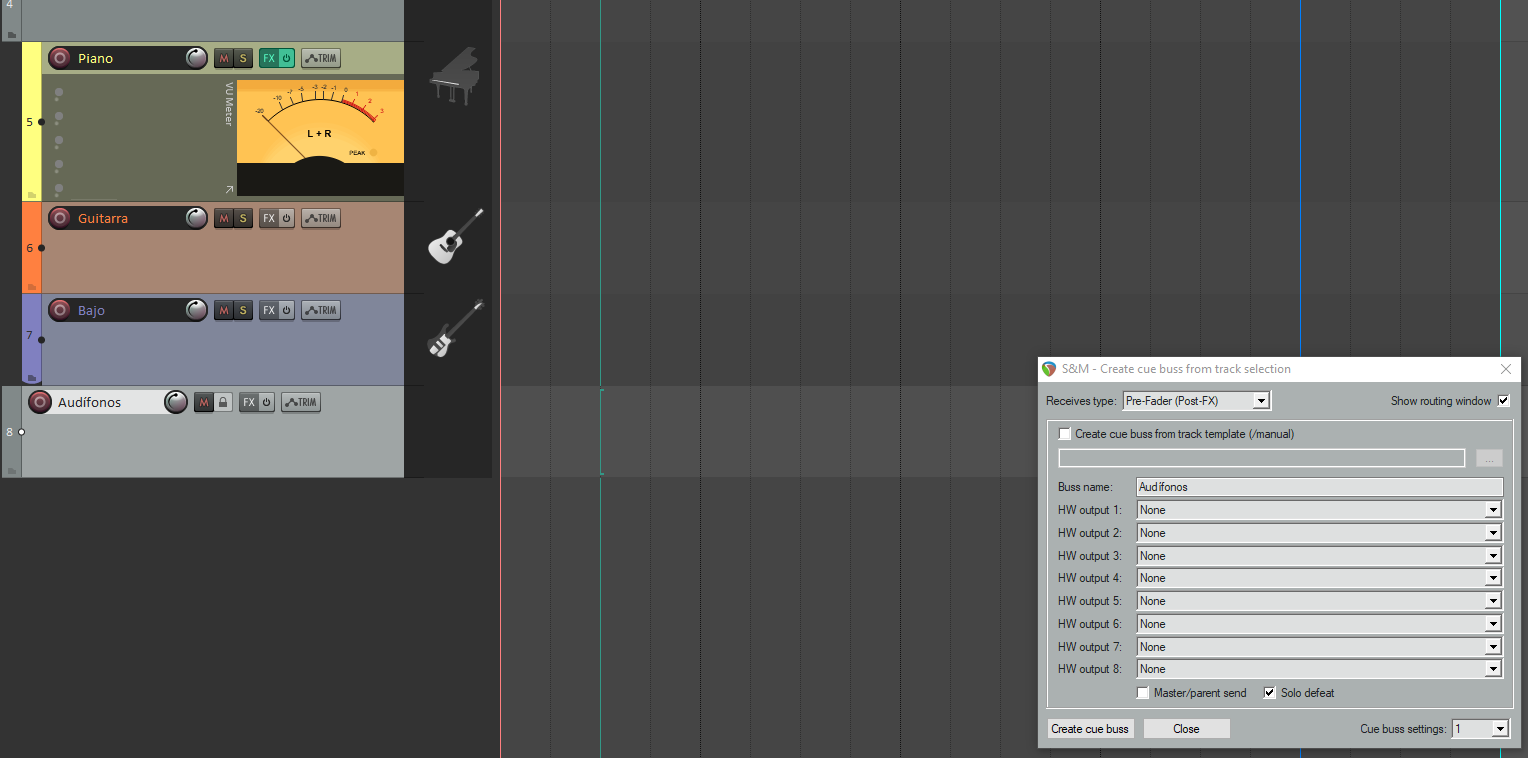Click the Piano track volume knob
The height and width of the screenshot is (758, 1528).
coord(196,58)
